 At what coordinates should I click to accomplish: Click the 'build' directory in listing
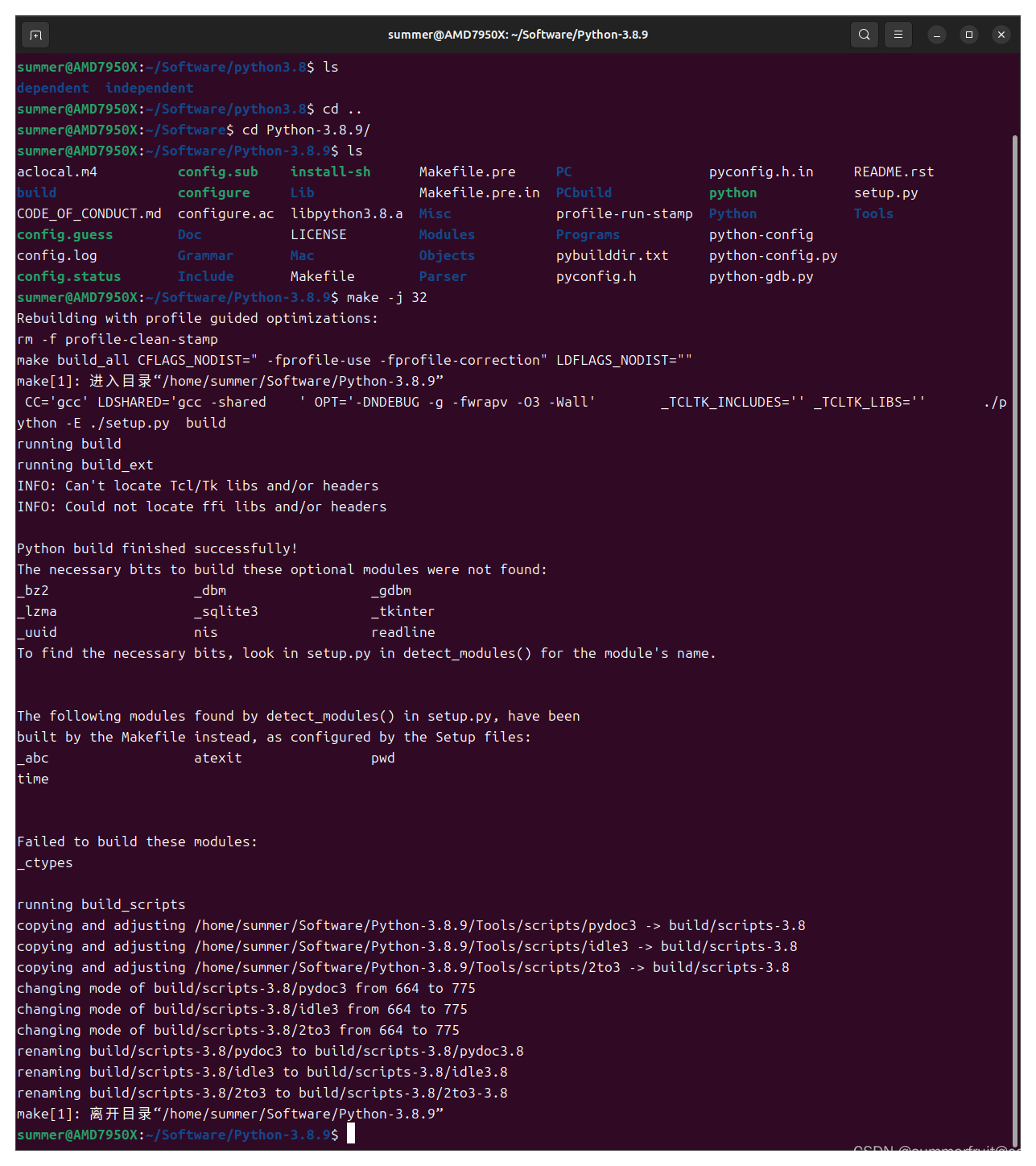pyautogui.click(x=37, y=192)
